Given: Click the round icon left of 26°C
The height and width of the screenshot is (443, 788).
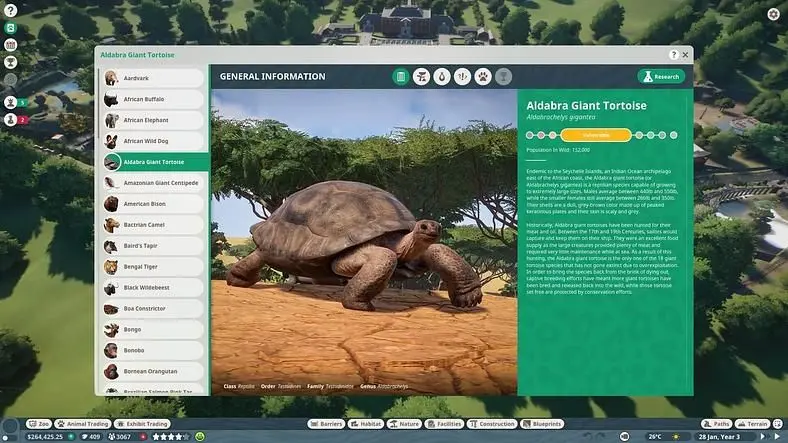Looking at the screenshot, I should pos(625,436).
